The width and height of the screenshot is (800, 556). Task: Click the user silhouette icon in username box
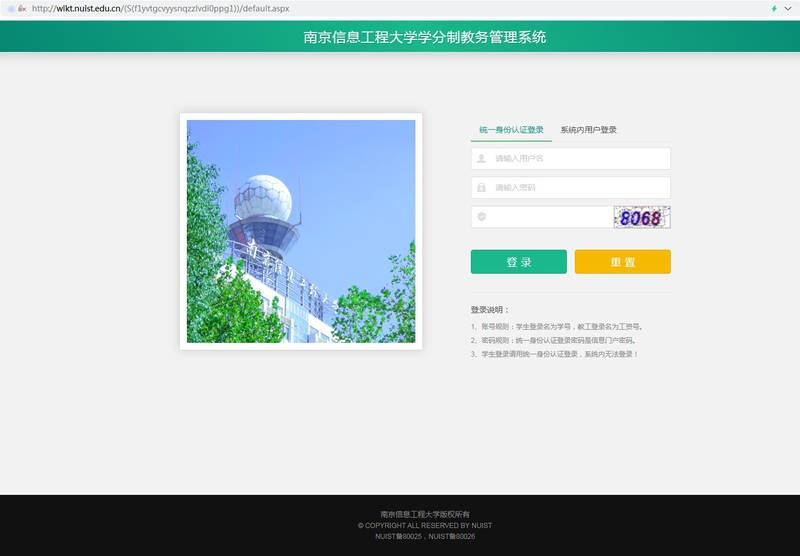(x=481, y=158)
